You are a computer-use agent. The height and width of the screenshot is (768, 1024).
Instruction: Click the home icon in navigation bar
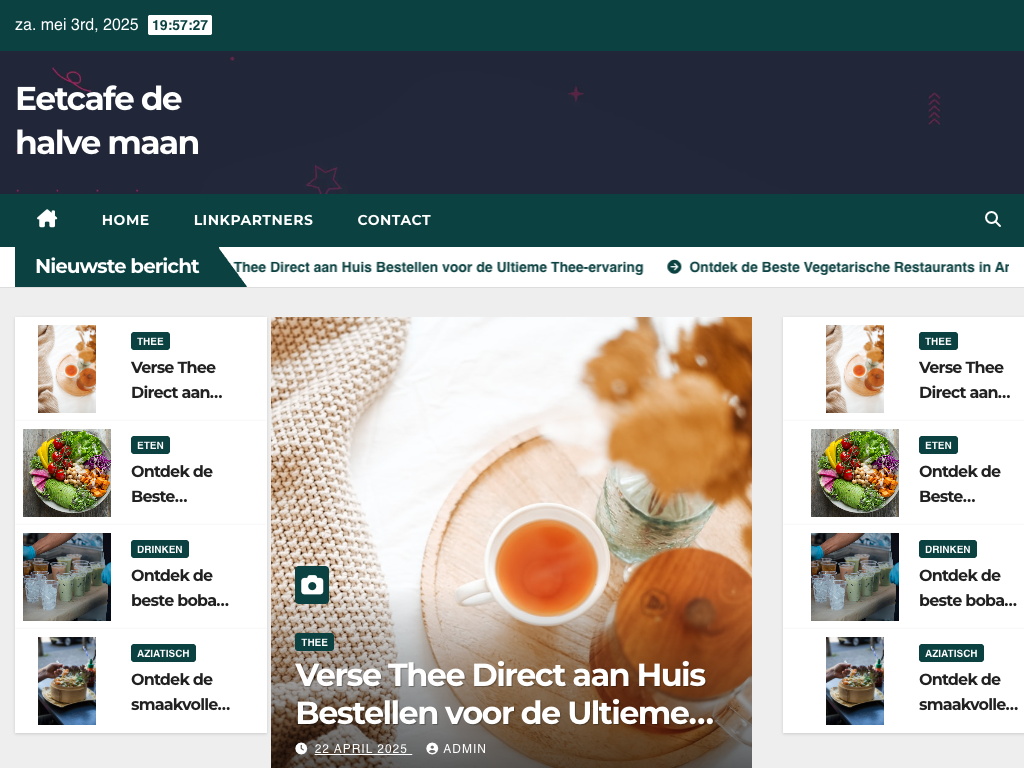tap(47, 219)
